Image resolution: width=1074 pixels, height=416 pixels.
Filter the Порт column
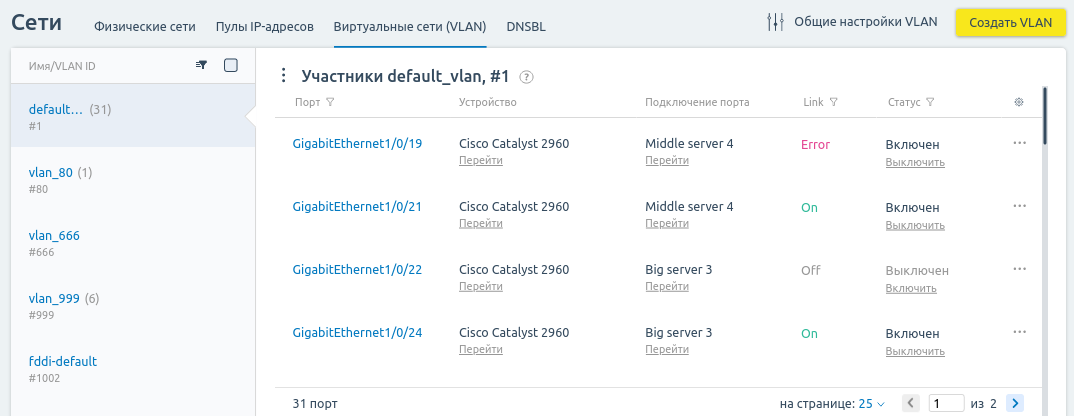point(330,102)
